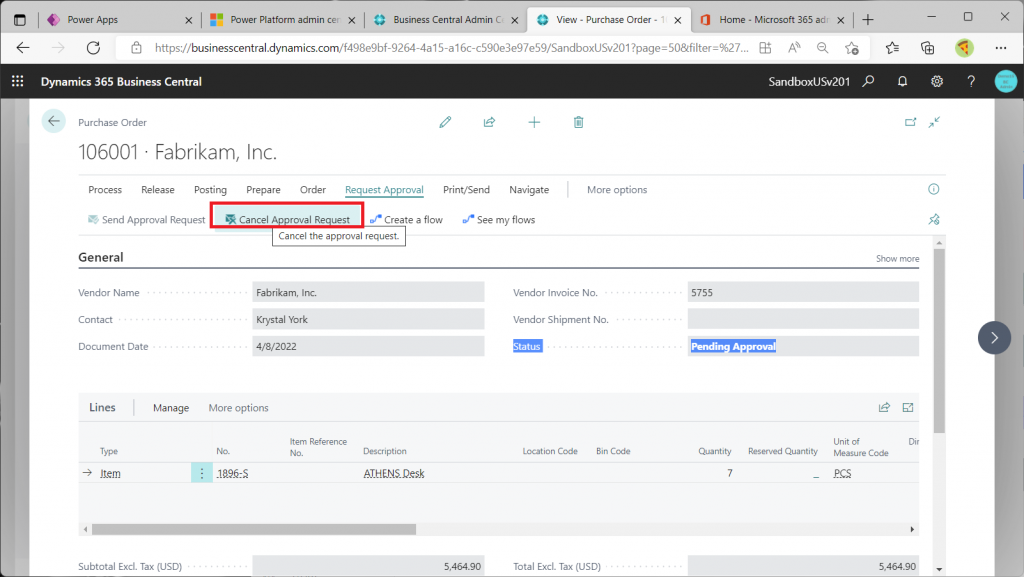Click the Contact field Krystal York
Screen dimensions: 1024x577
click(x=368, y=319)
